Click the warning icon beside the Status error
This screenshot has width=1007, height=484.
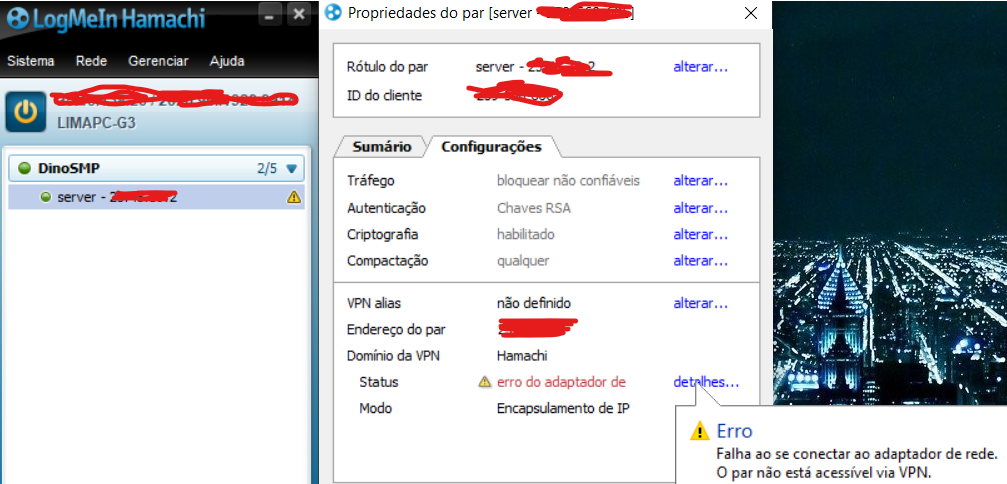pos(485,381)
